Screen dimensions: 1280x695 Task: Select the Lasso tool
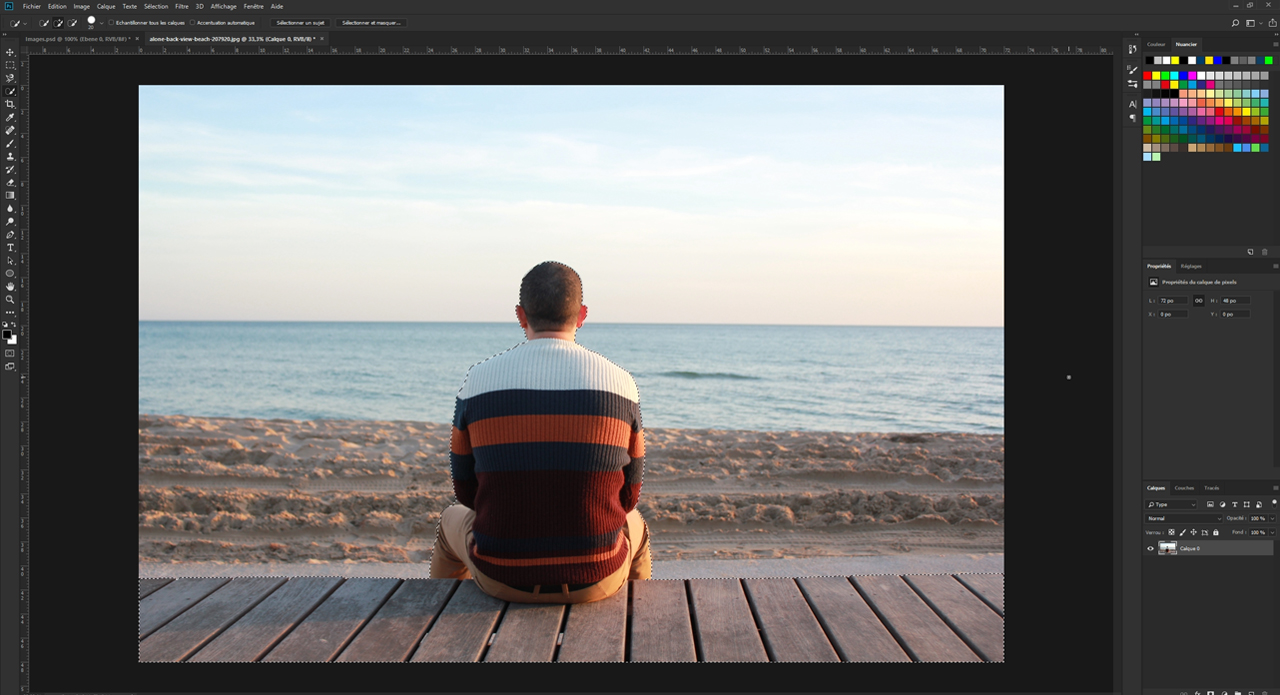tap(10, 78)
